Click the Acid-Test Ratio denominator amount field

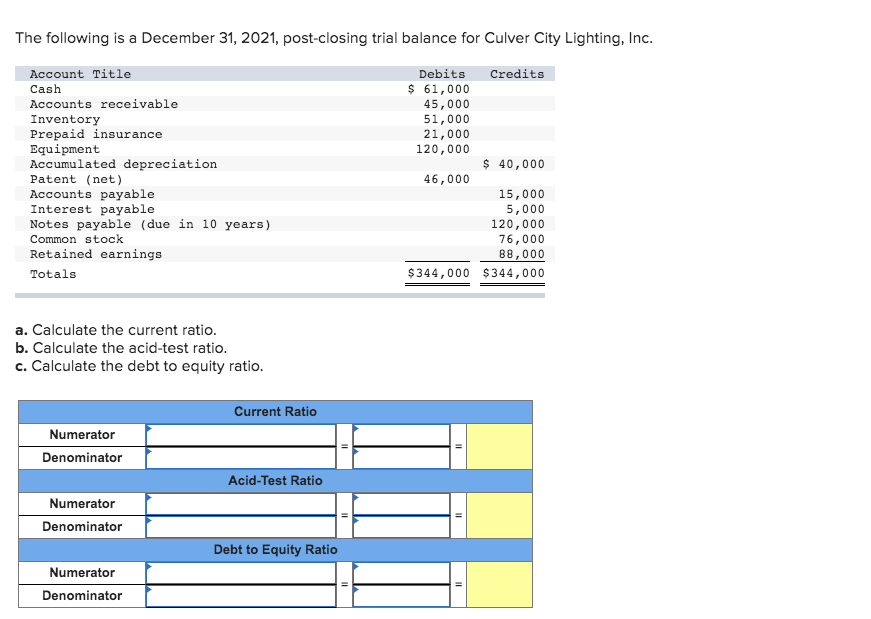tap(402, 527)
